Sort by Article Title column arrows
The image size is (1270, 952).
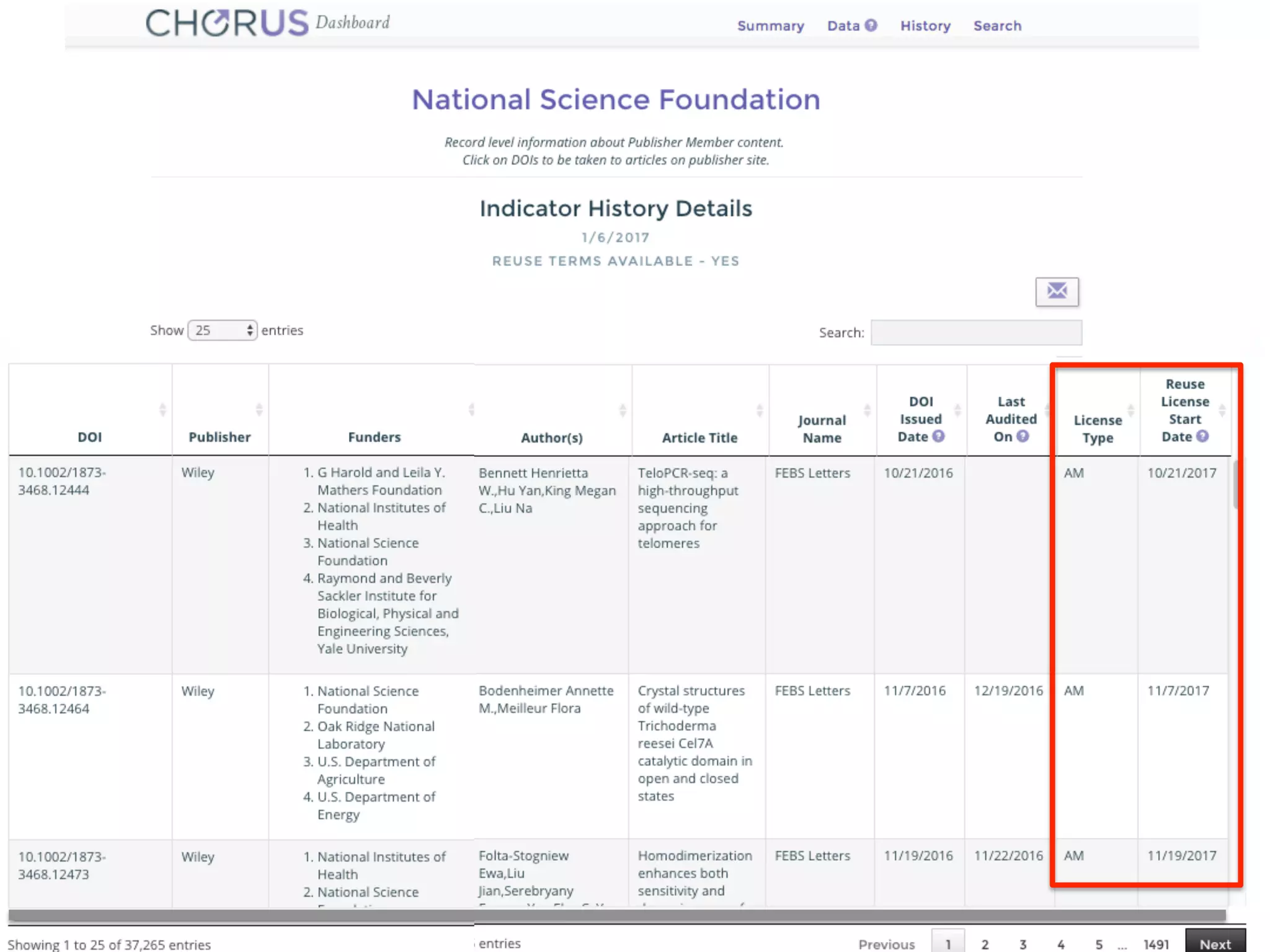click(x=759, y=410)
